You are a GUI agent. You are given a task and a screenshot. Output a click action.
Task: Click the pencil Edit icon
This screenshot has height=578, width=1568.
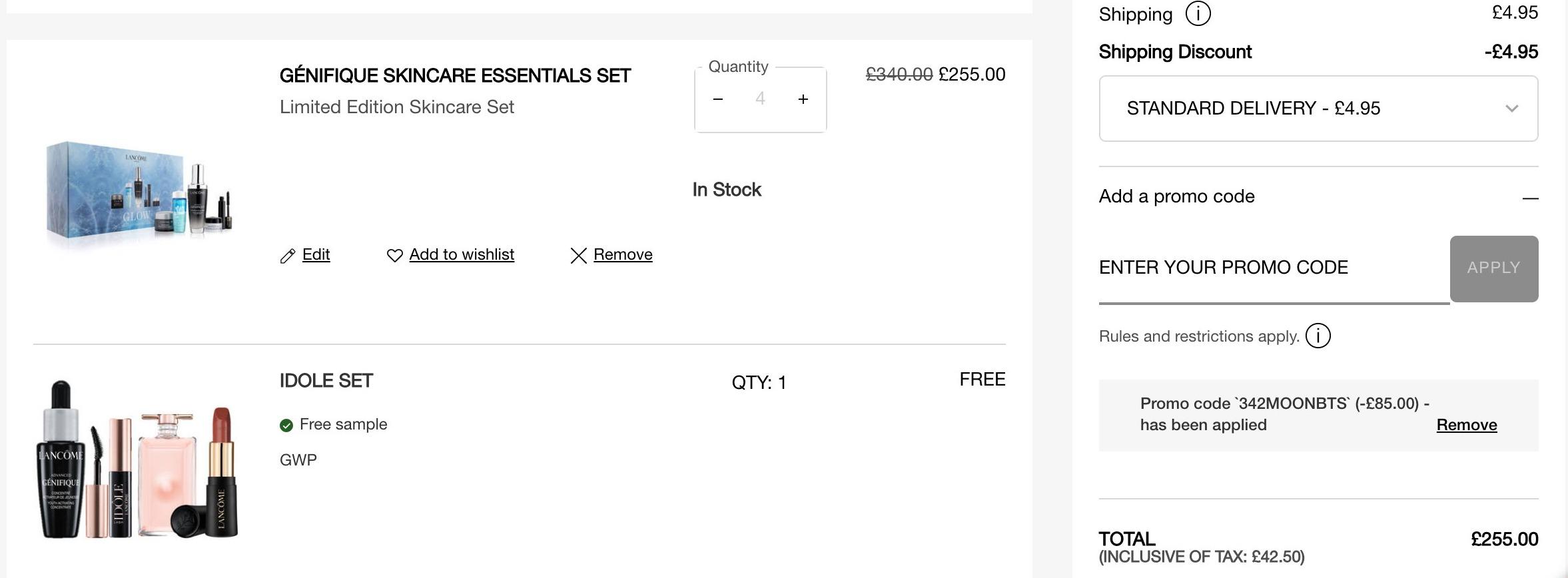288,256
